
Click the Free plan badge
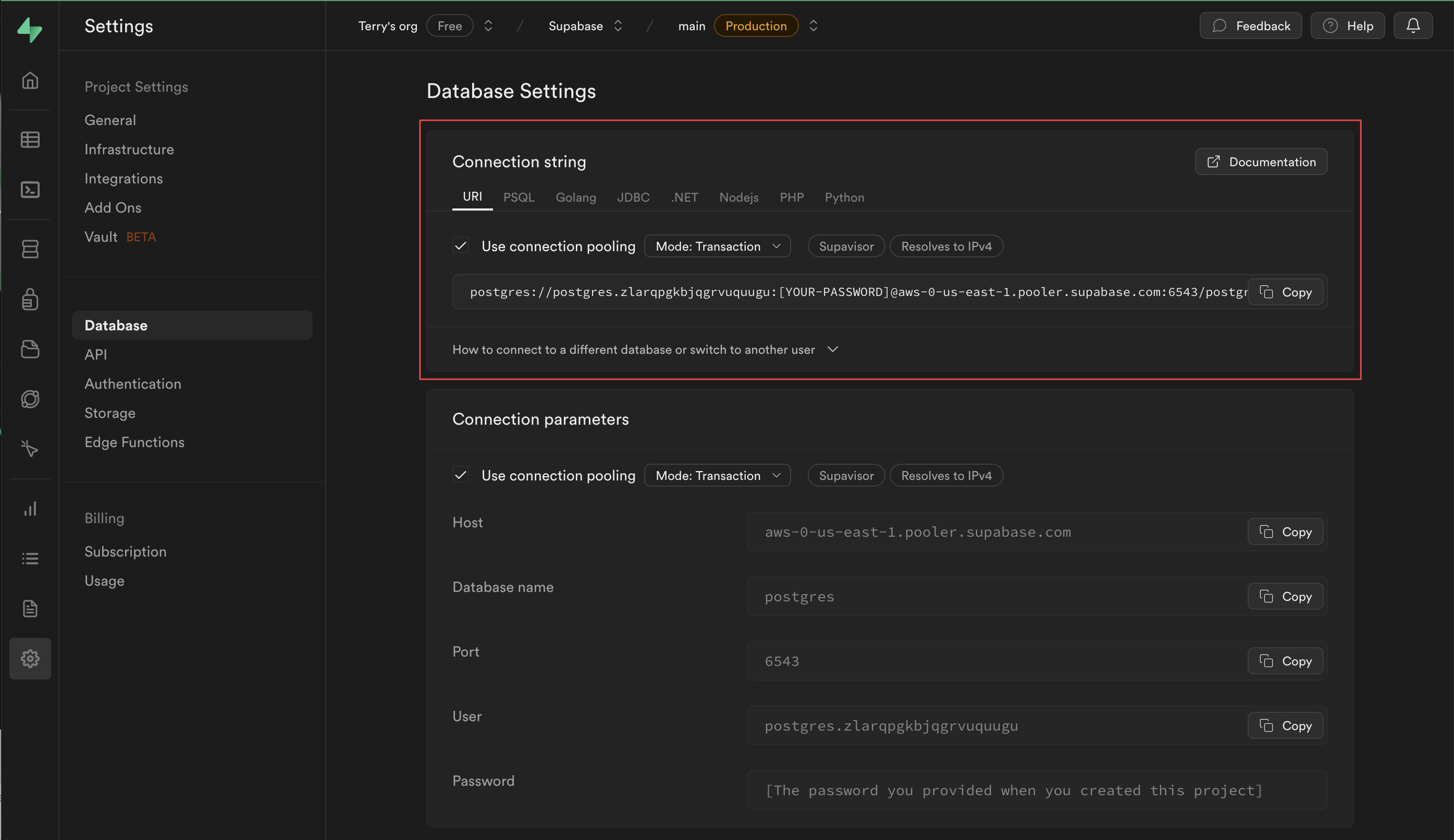(x=449, y=26)
